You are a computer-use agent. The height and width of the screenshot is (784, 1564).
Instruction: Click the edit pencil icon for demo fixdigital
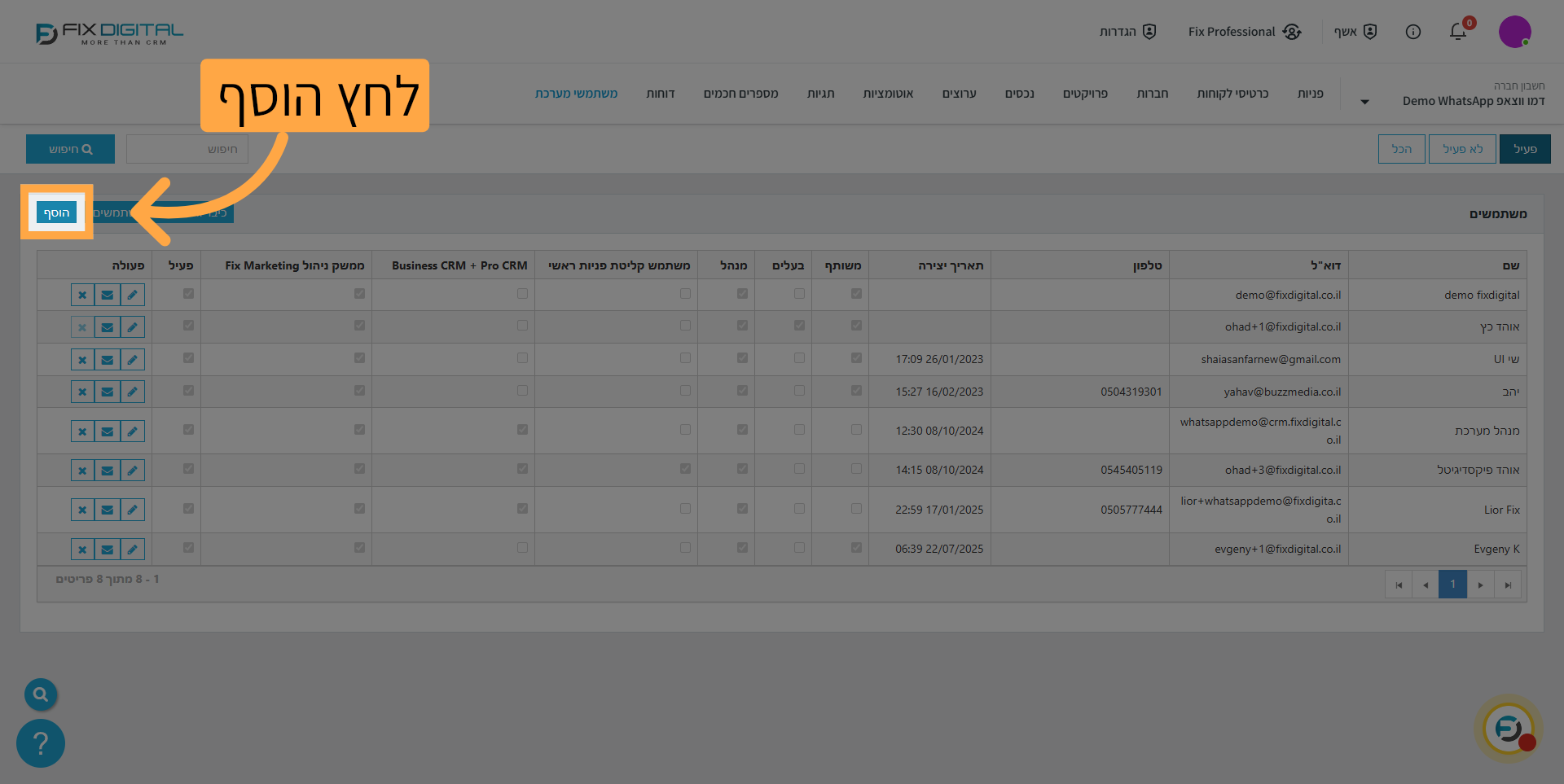[x=132, y=295]
